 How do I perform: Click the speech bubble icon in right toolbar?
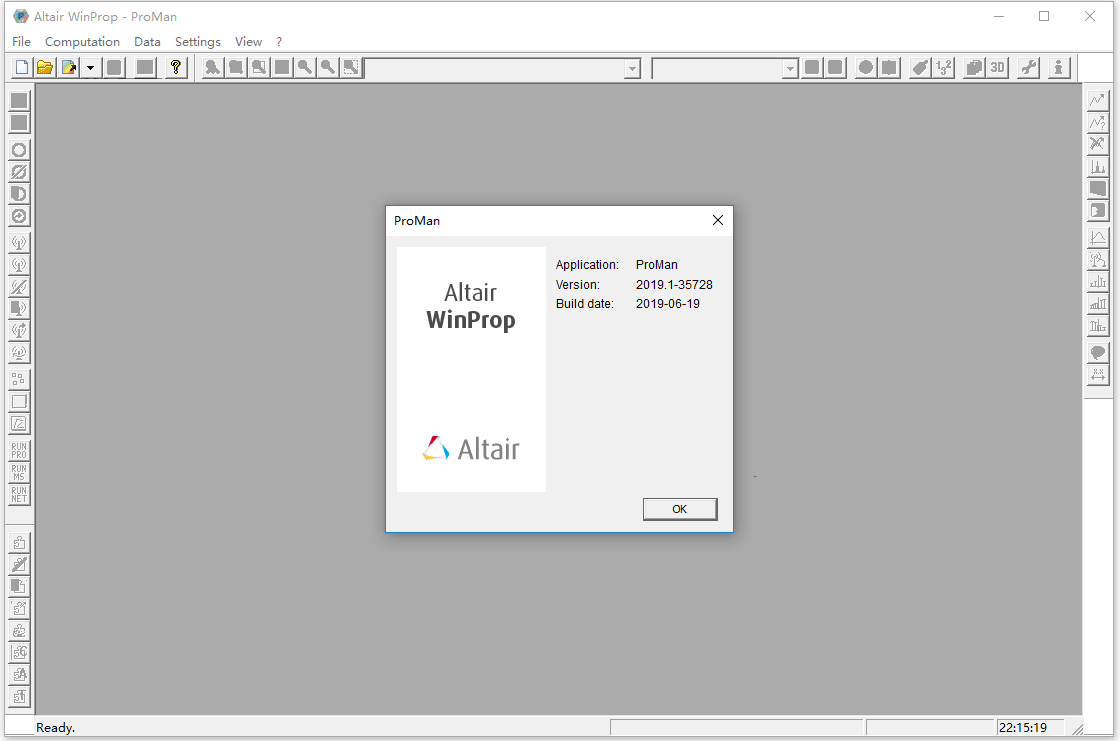tap(1098, 352)
